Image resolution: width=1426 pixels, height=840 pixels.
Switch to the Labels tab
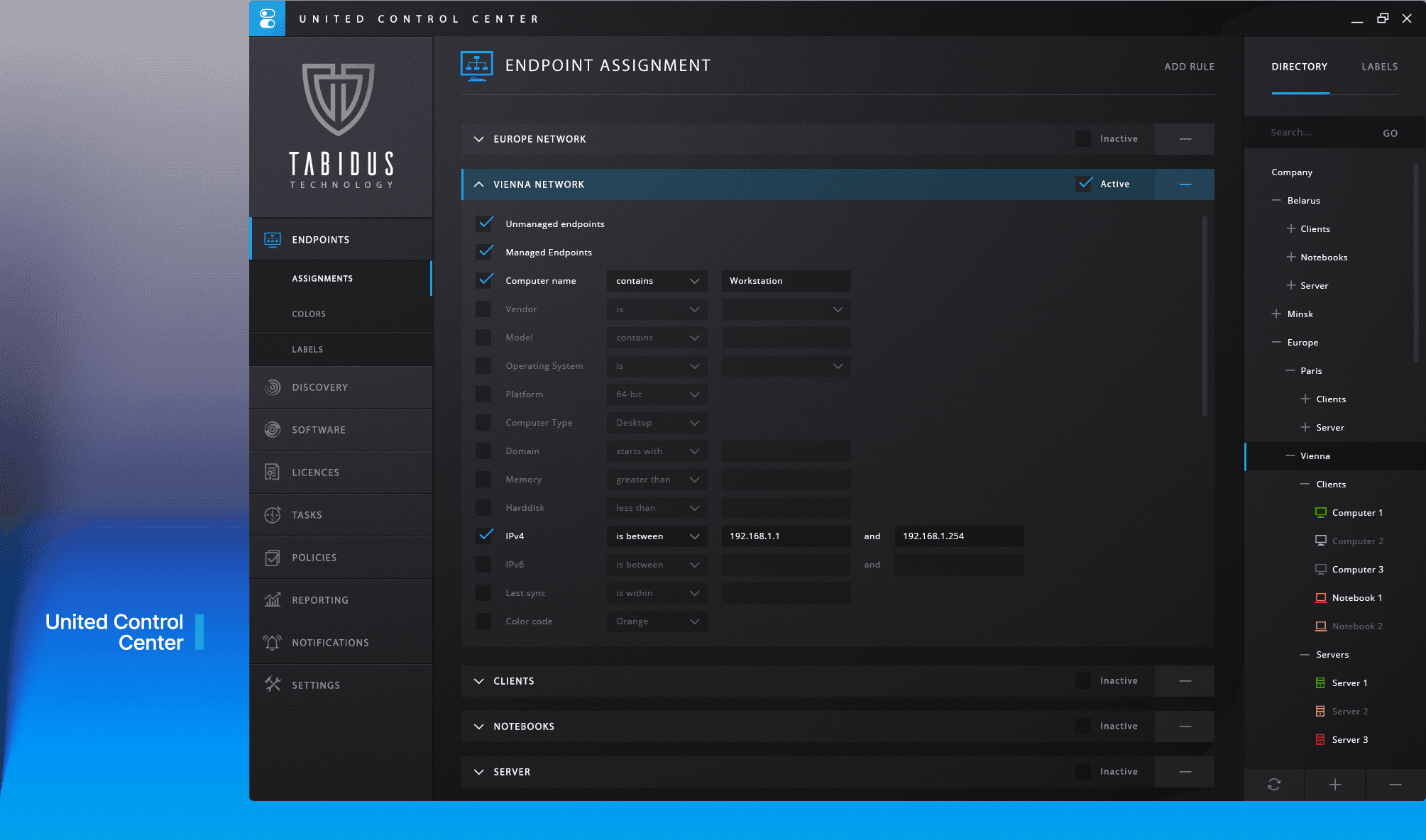tap(1379, 67)
